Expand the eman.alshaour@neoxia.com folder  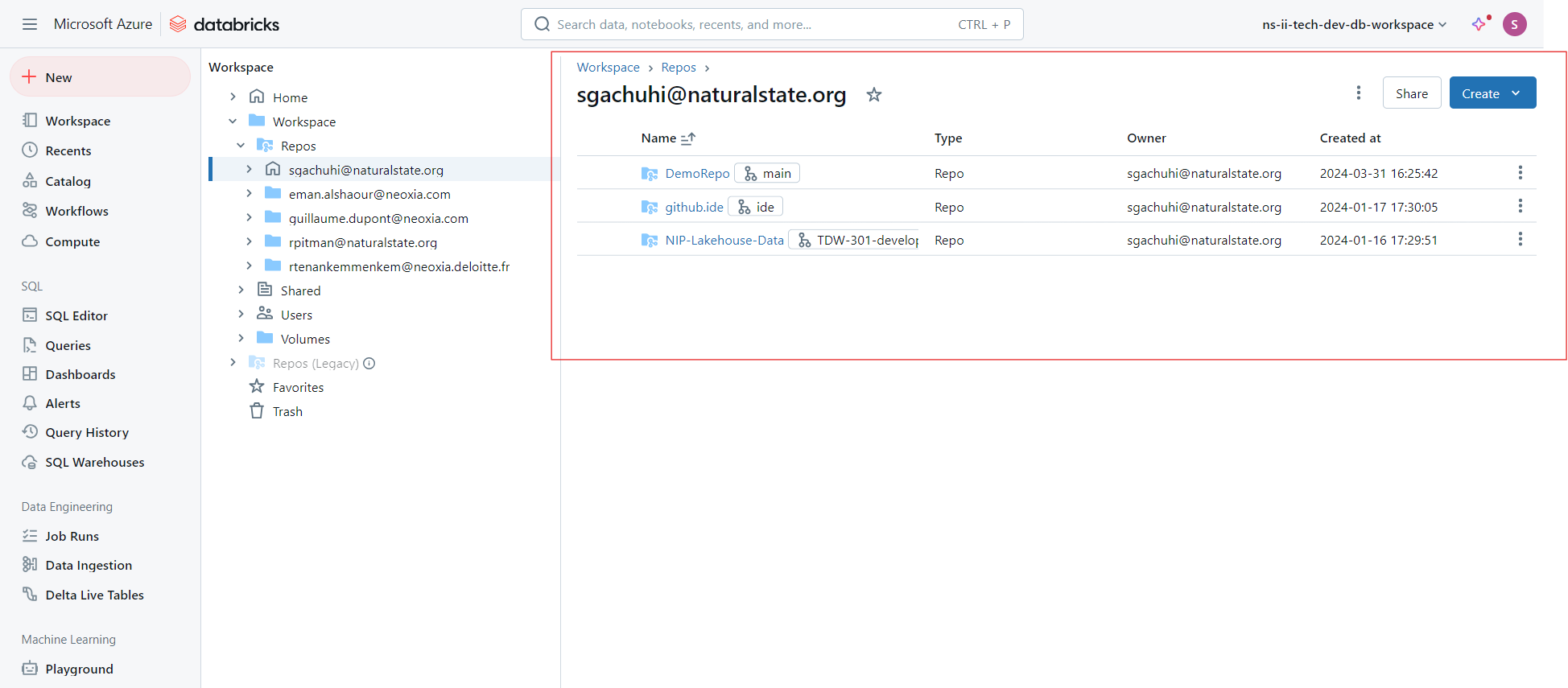point(249,193)
